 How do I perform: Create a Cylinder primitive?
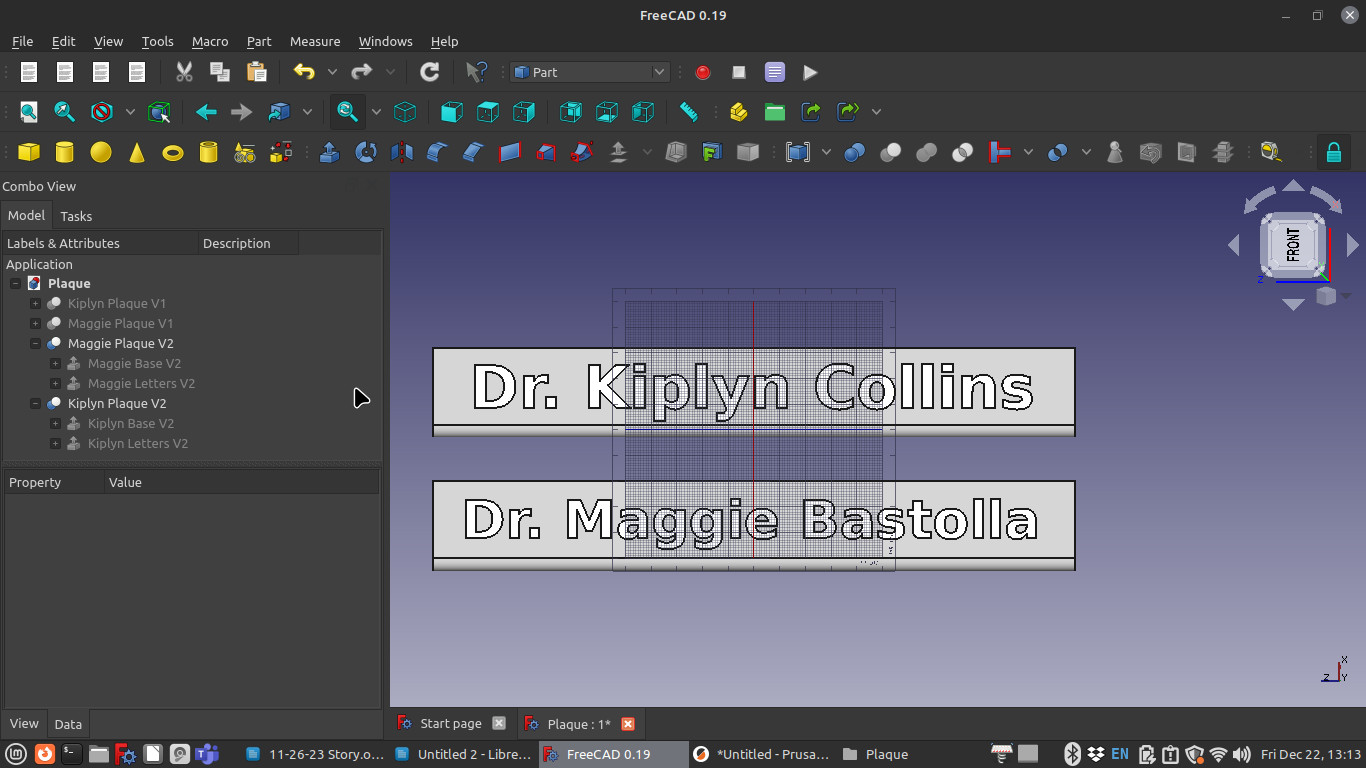coord(65,152)
